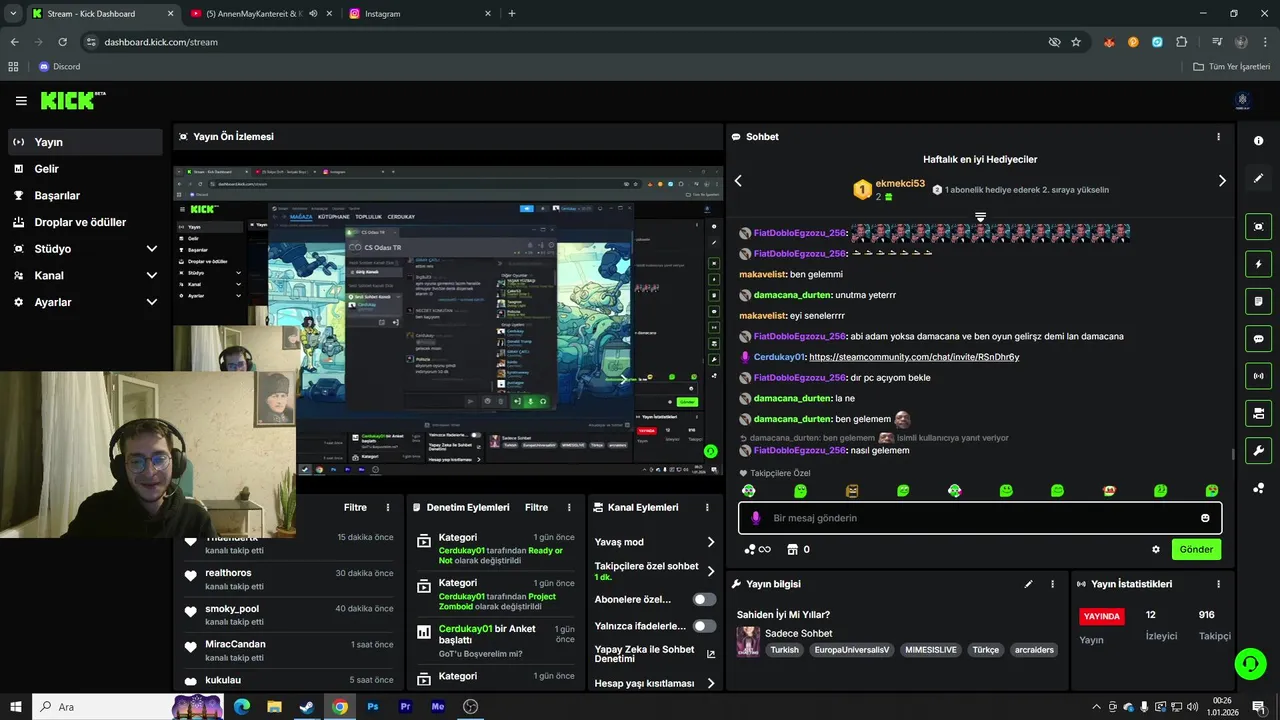Click the pencil edit icon in right sidebar

pyautogui.click(x=1258, y=178)
